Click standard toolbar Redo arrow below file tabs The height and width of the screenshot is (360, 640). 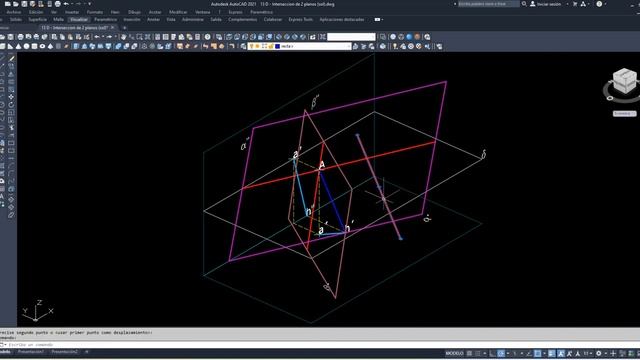click(x=109, y=37)
